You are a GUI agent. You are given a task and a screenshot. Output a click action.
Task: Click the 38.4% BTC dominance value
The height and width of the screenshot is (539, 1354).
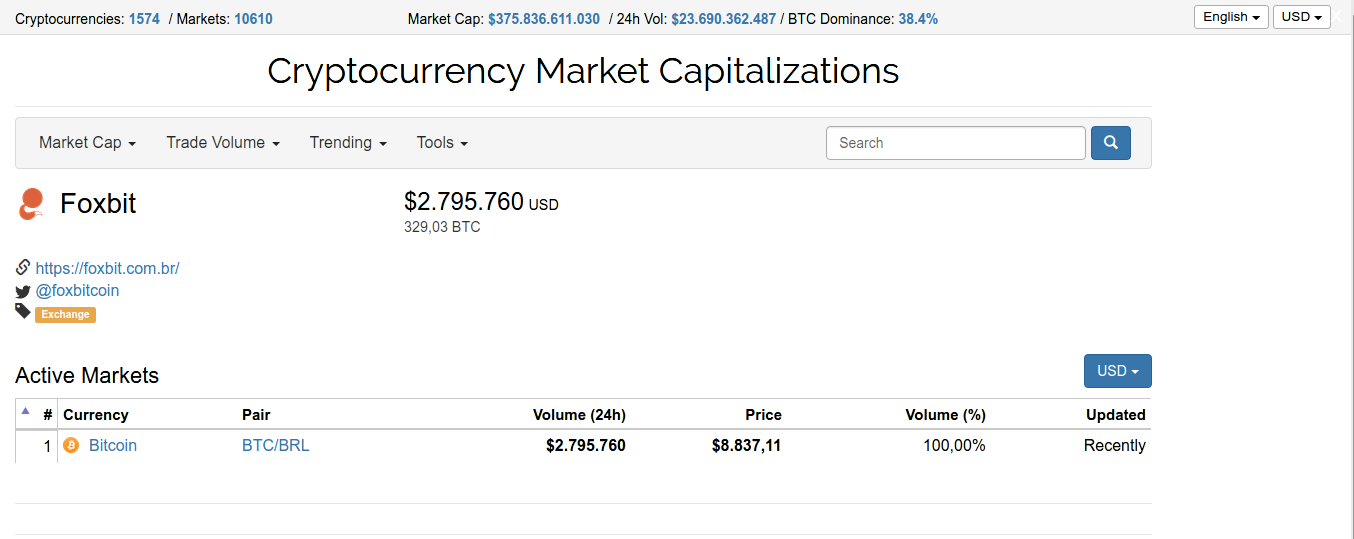[x=918, y=19]
